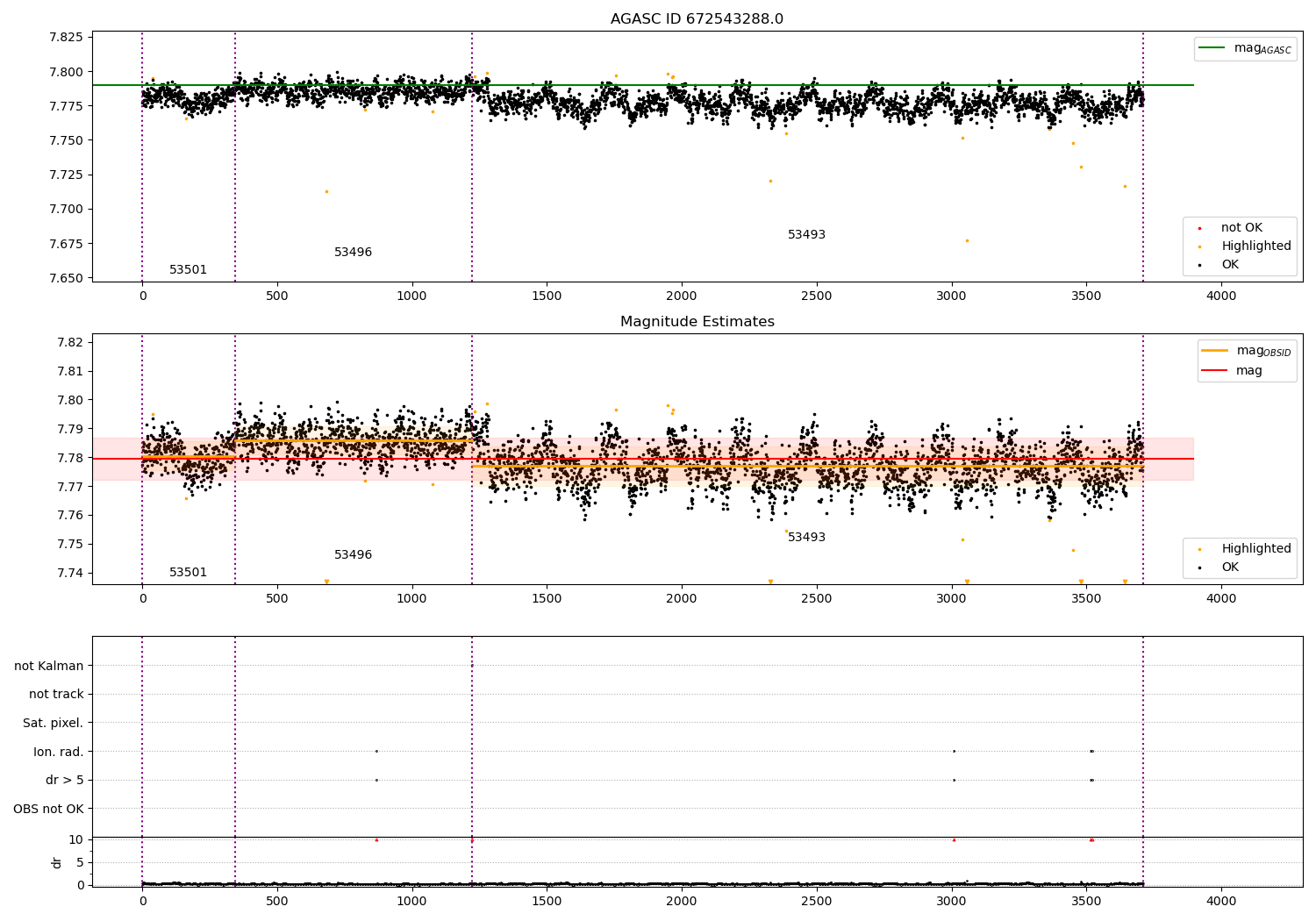Click the orange line swatch beside mag OBSID
The height and width of the screenshot is (921, 1316).
(1215, 351)
